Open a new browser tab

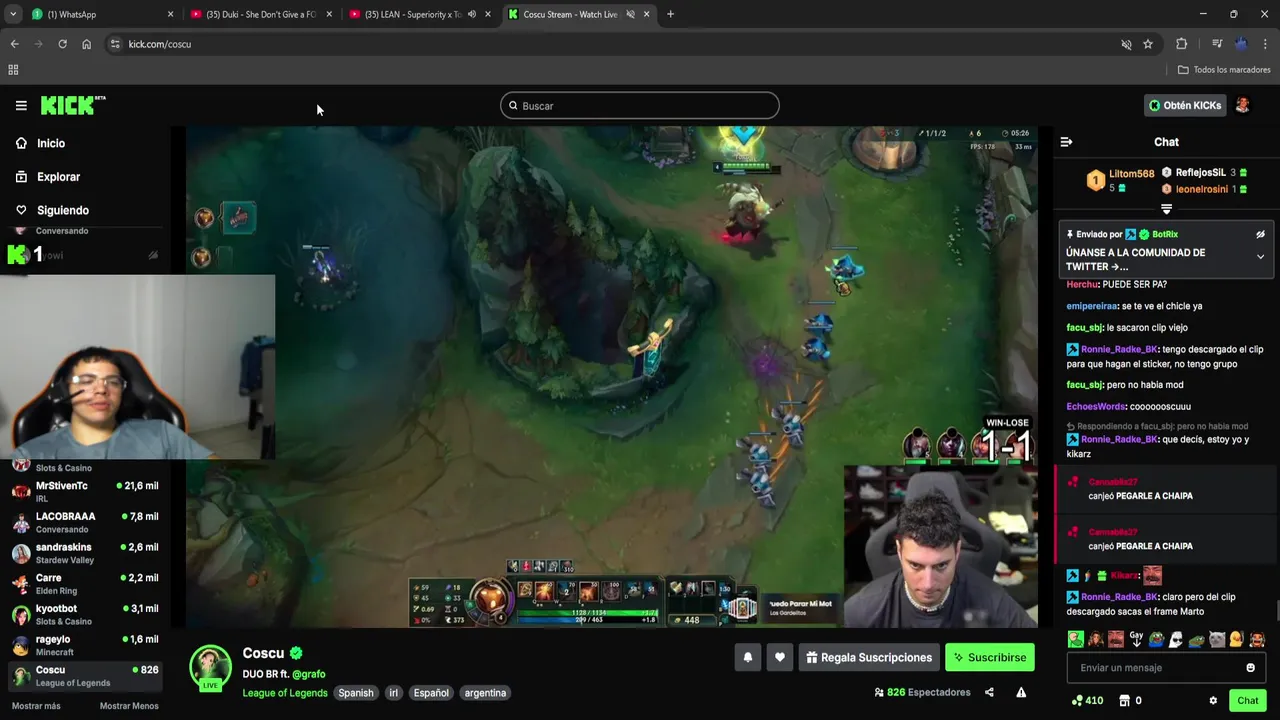click(670, 14)
